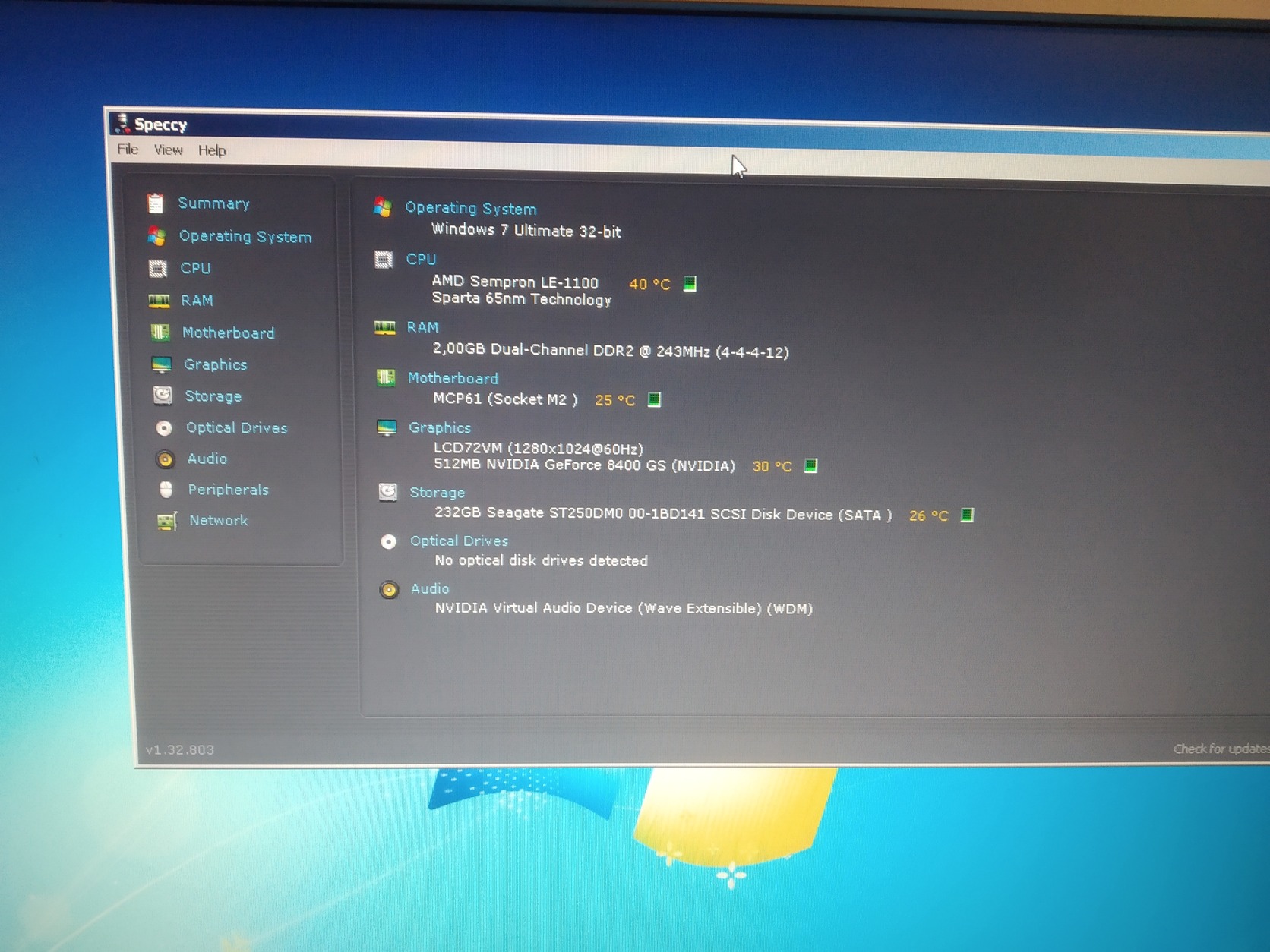The width and height of the screenshot is (1270, 952).
Task: Click the CPU heading link in summary
Action: click(421, 259)
